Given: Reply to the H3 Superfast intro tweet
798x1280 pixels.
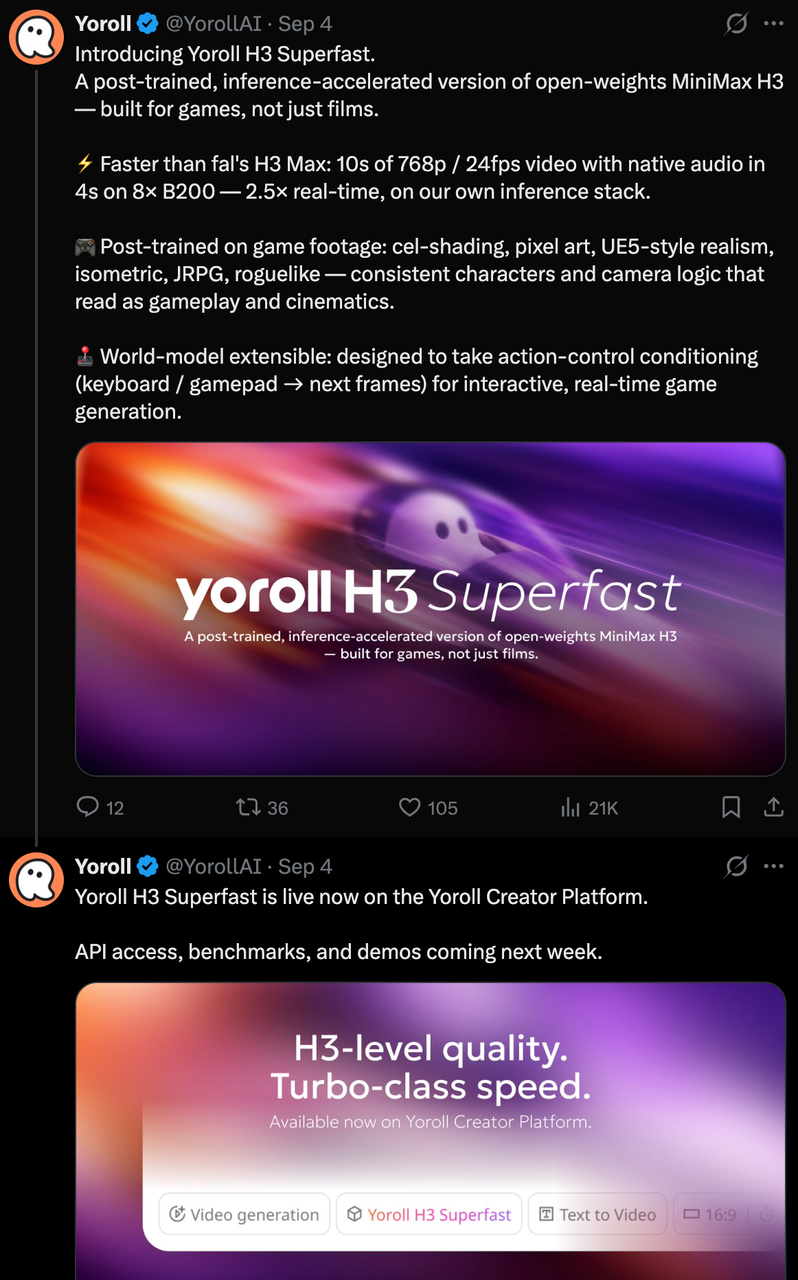Looking at the screenshot, I should click(100, 808).
